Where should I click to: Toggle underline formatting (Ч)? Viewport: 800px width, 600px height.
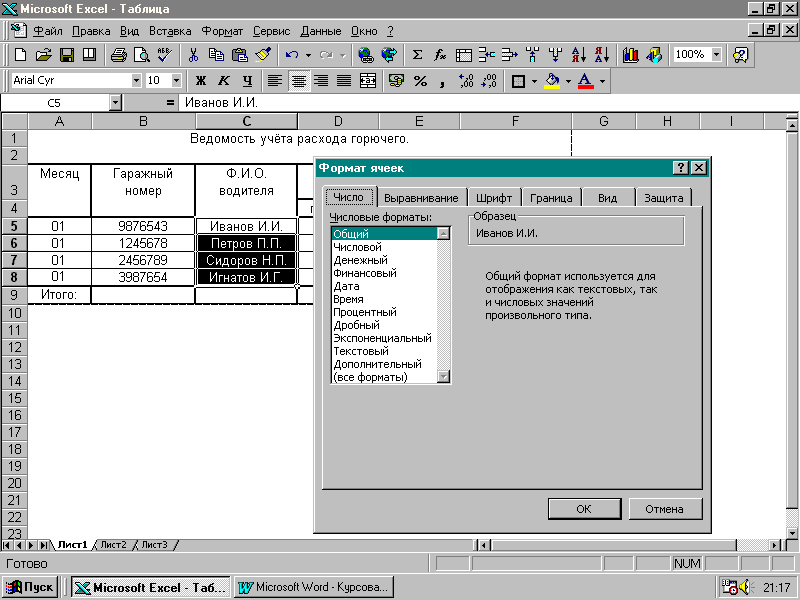pyautogui.click(x=246, y=80)
